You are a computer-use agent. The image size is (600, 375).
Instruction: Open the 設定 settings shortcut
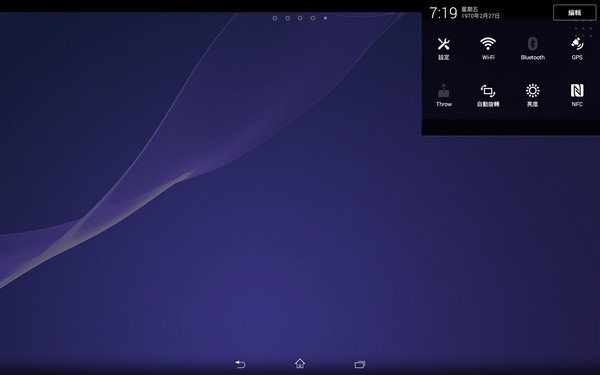tap(443, 49)
